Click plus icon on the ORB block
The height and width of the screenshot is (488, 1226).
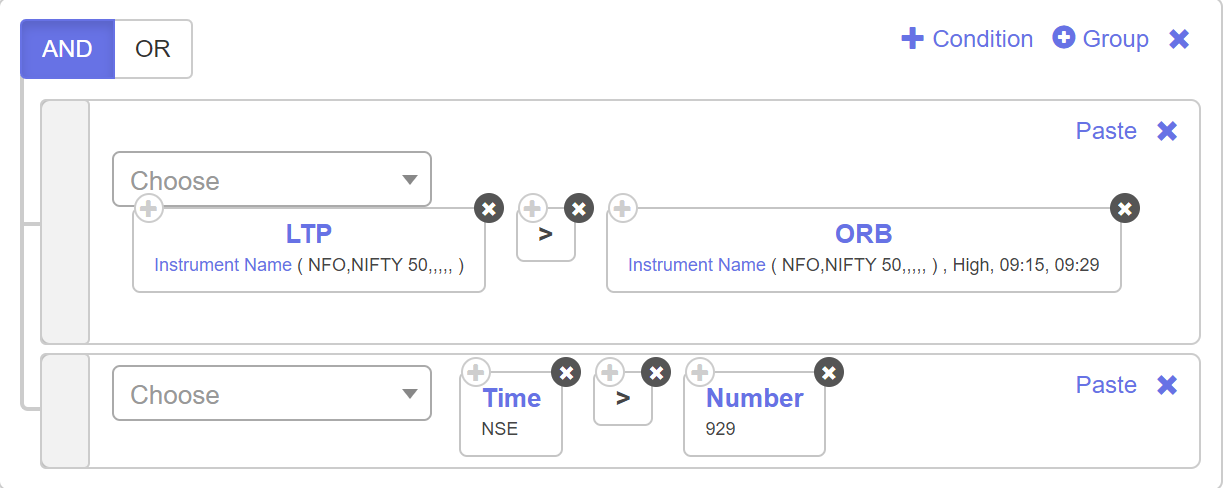pyautogui.click(x=623, y=208)
